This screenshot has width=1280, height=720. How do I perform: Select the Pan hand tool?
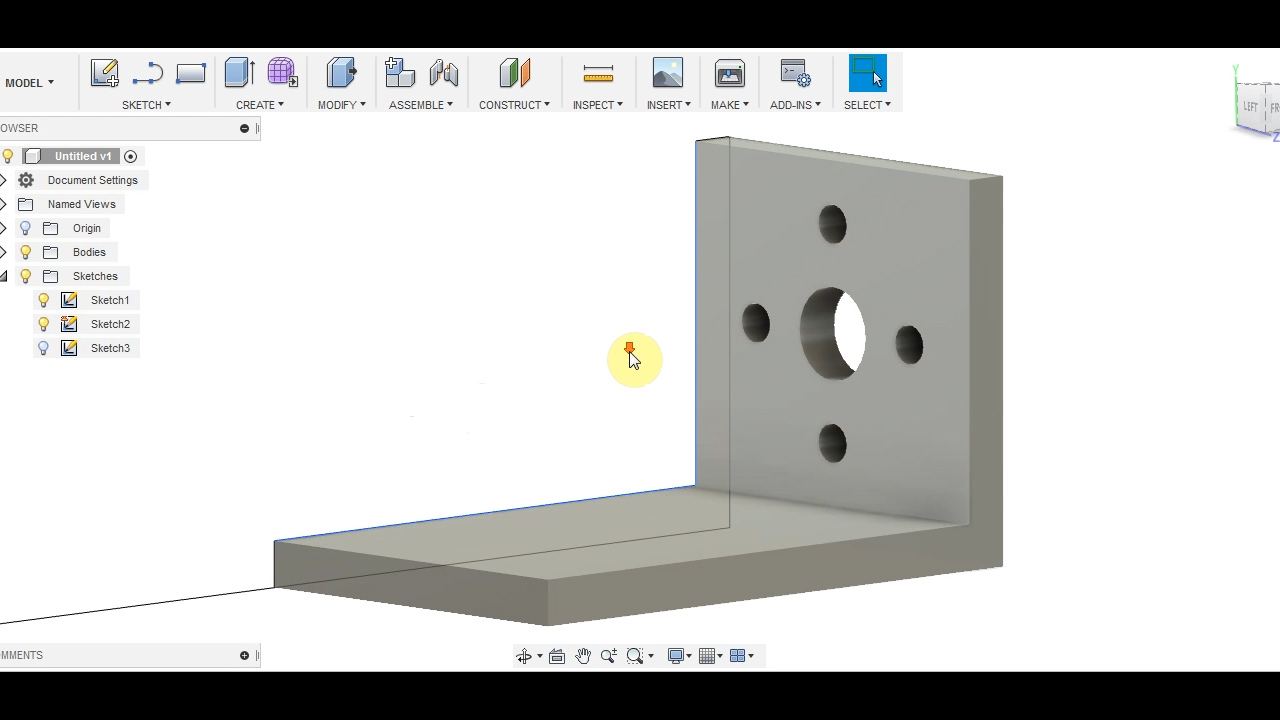583,656
